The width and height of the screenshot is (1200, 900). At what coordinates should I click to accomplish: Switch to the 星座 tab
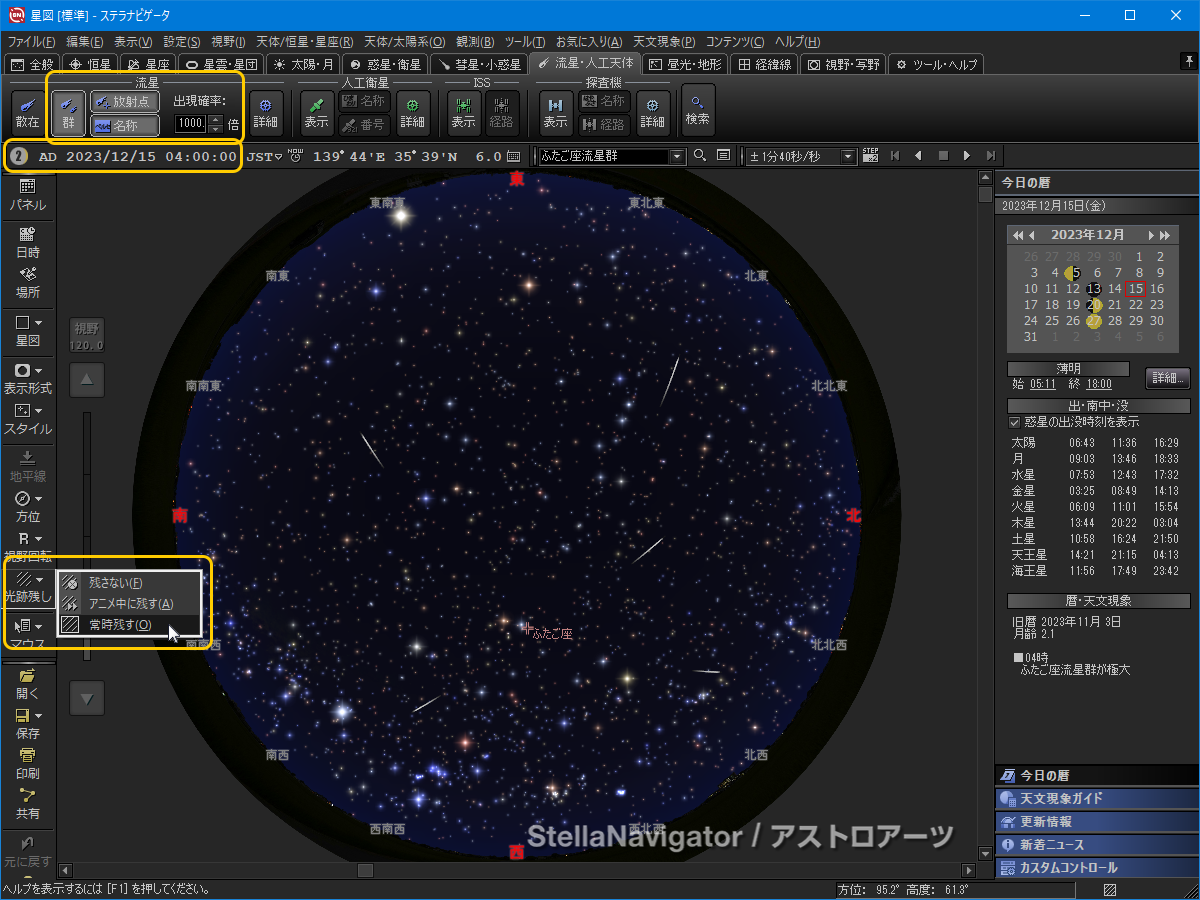(x=148, y=64)
